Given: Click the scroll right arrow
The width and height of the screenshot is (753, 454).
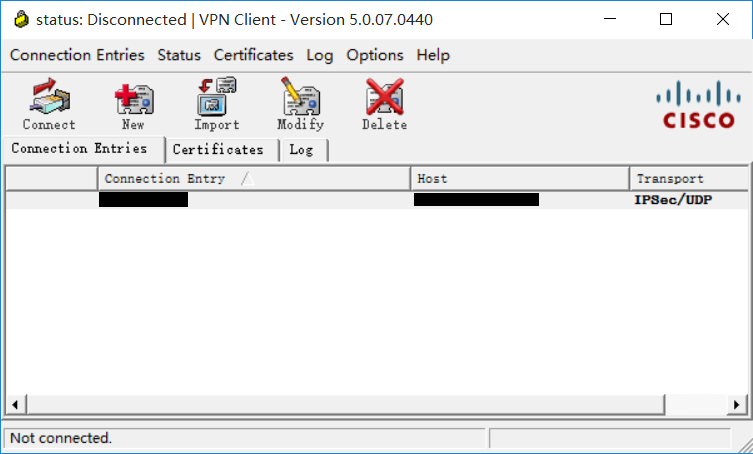Looking at the screenshot, I should coord(737,405).
